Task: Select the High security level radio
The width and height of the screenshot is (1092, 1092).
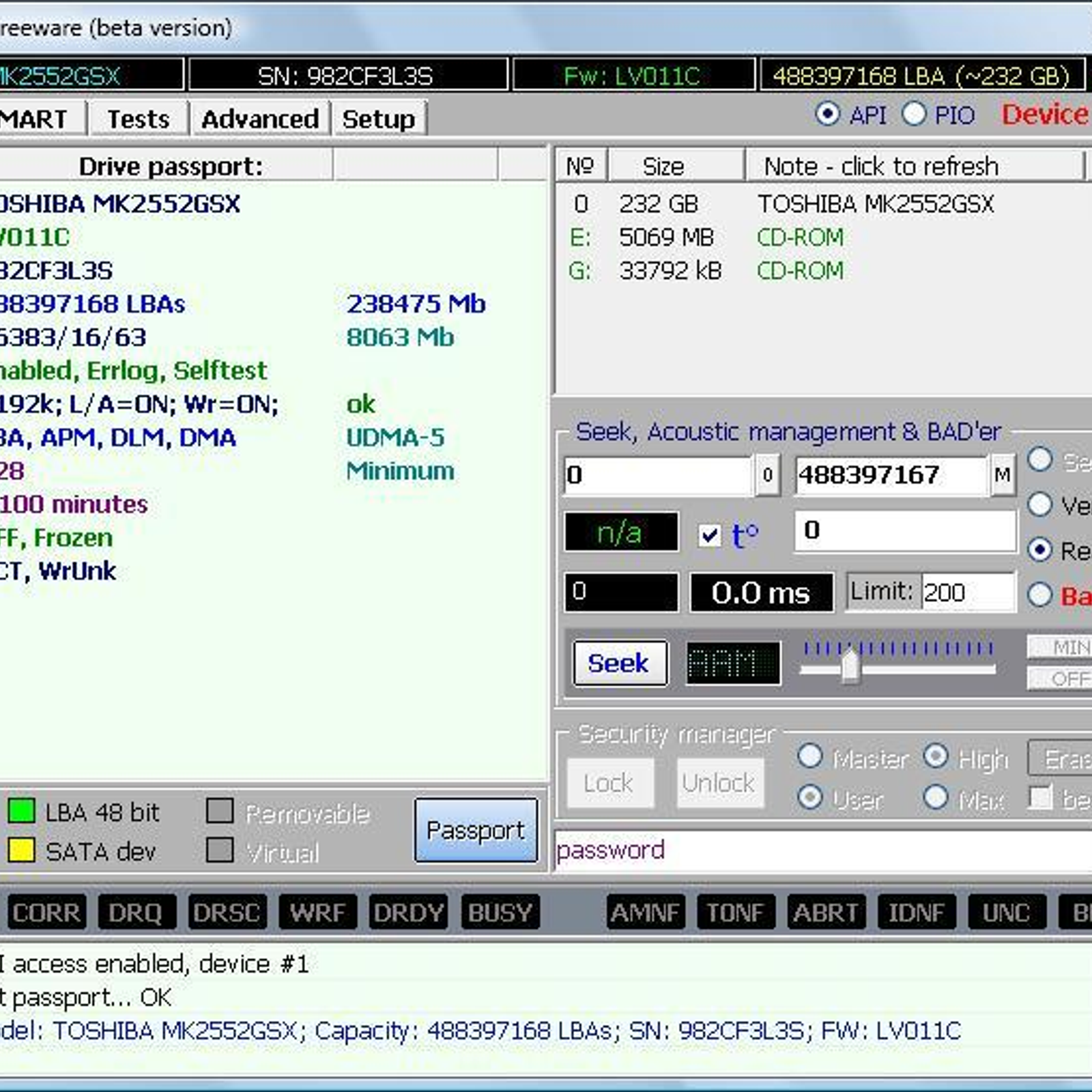Action: tap(936, 756)
